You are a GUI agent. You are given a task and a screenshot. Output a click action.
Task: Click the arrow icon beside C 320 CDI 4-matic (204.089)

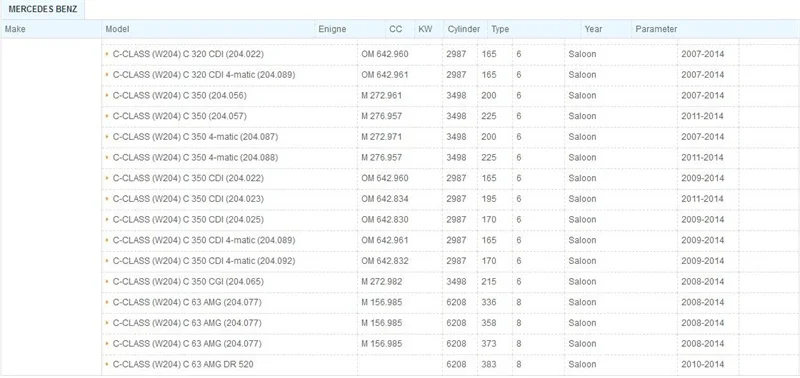point(107,74)
